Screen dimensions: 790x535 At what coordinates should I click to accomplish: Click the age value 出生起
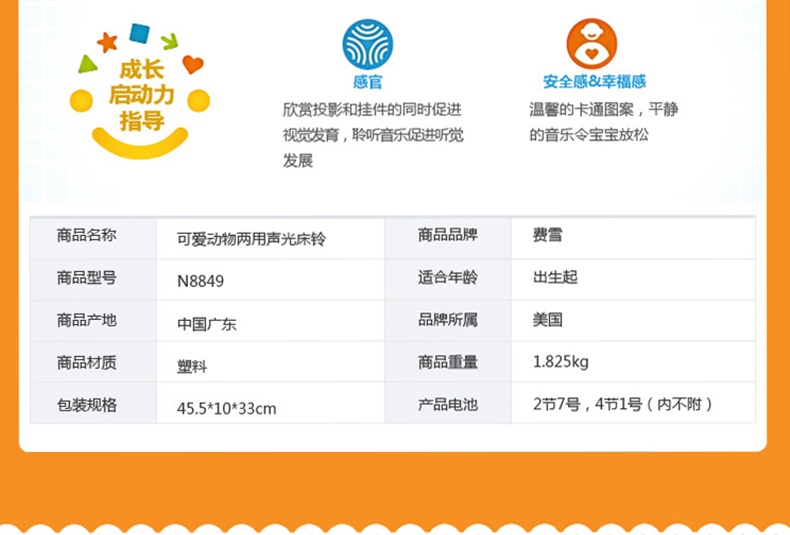point(555,277)
